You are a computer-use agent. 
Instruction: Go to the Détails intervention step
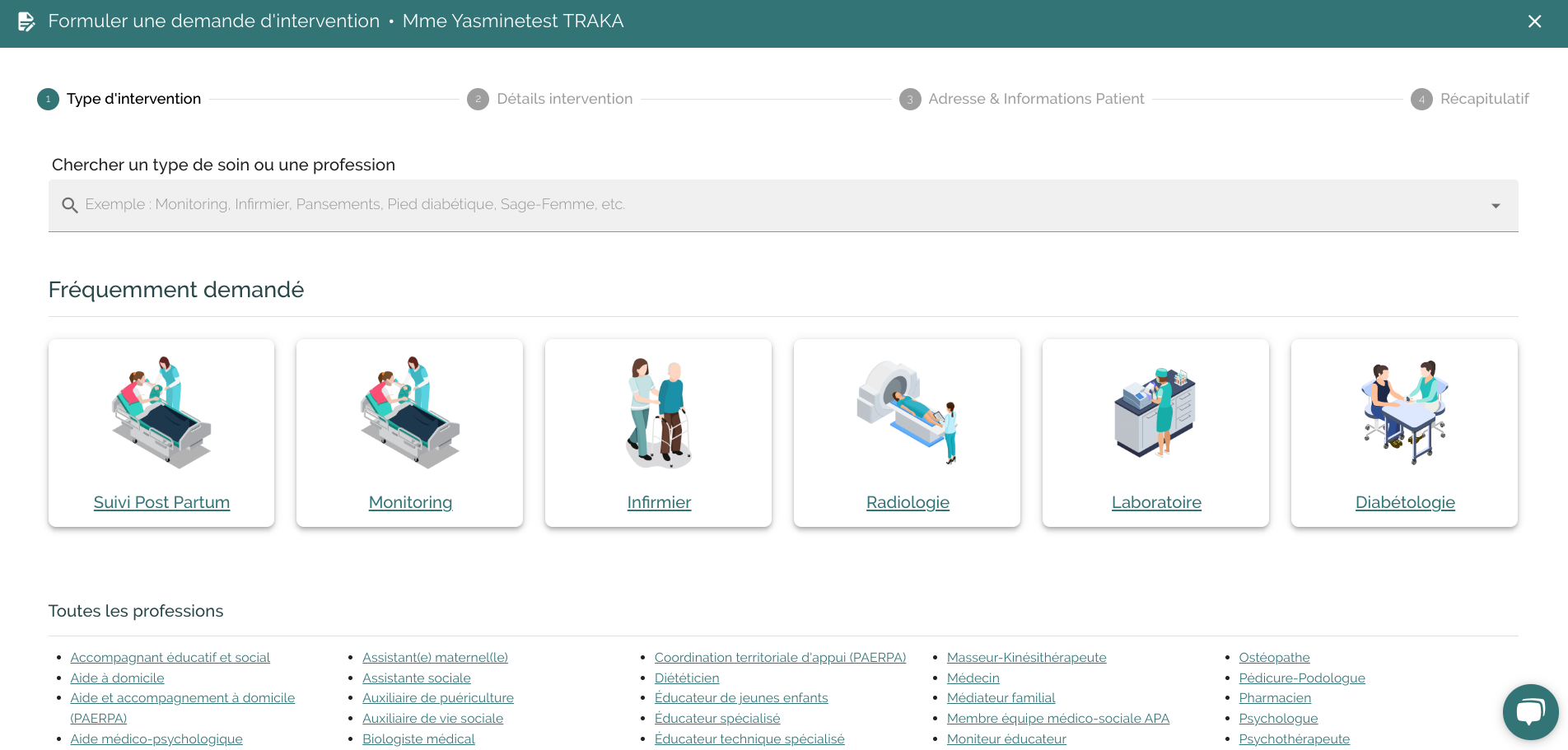564,99
